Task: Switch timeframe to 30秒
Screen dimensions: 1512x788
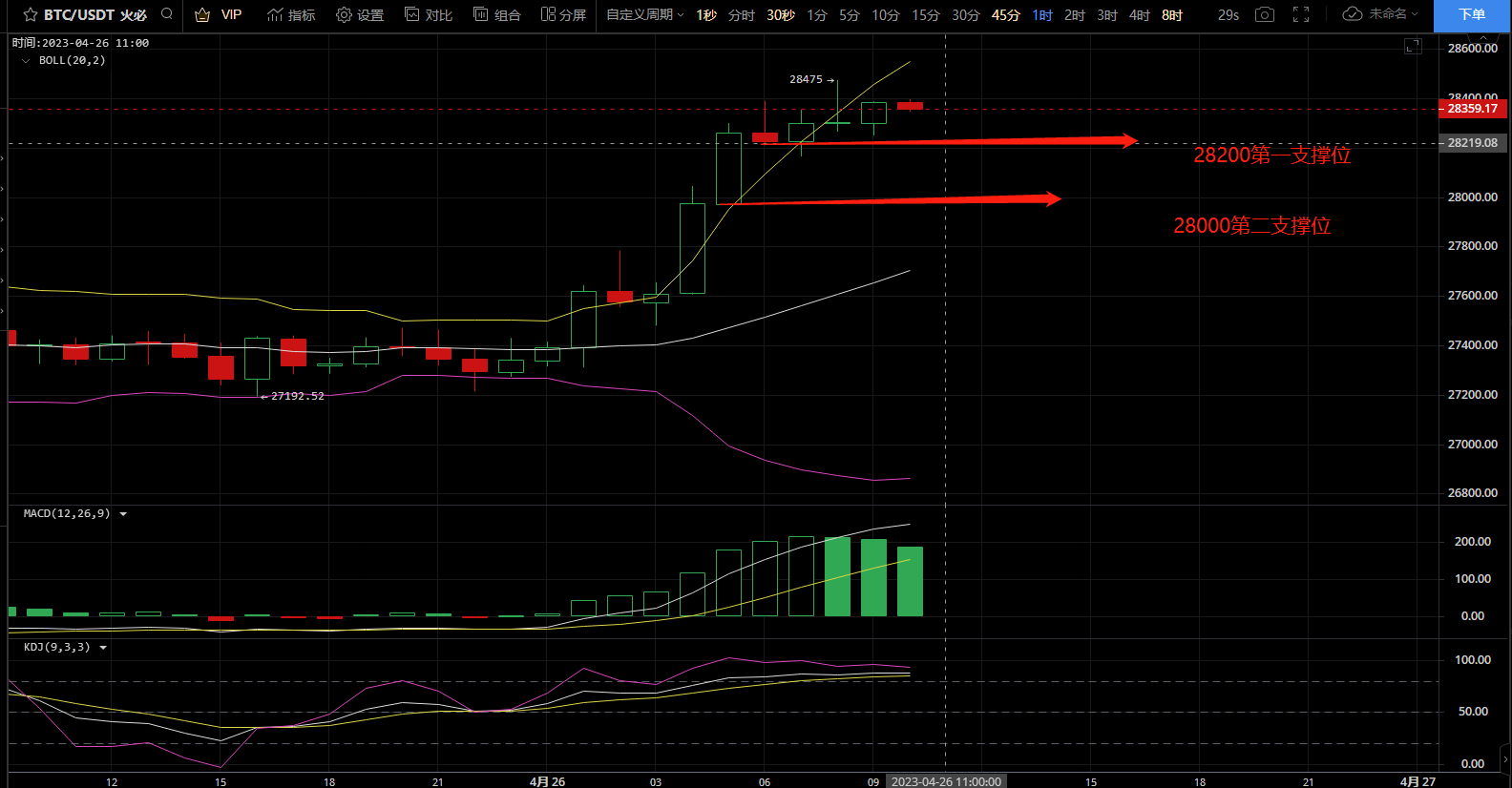Action: click(781, 15)
